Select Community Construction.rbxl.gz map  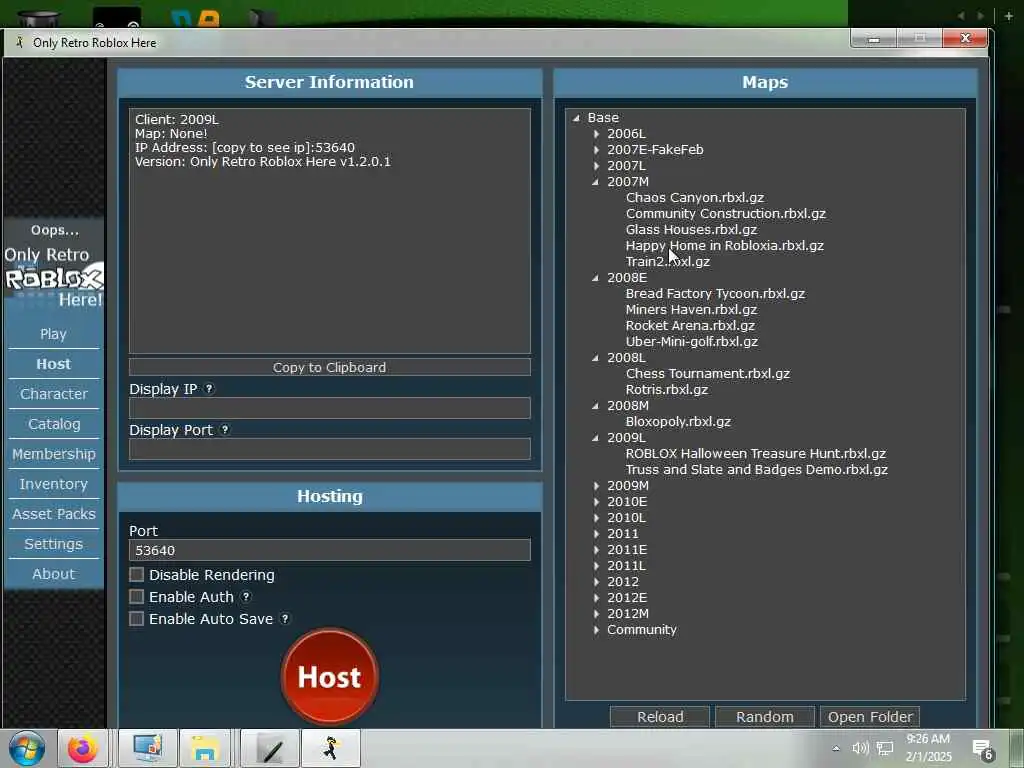click(x=726, y=214)
